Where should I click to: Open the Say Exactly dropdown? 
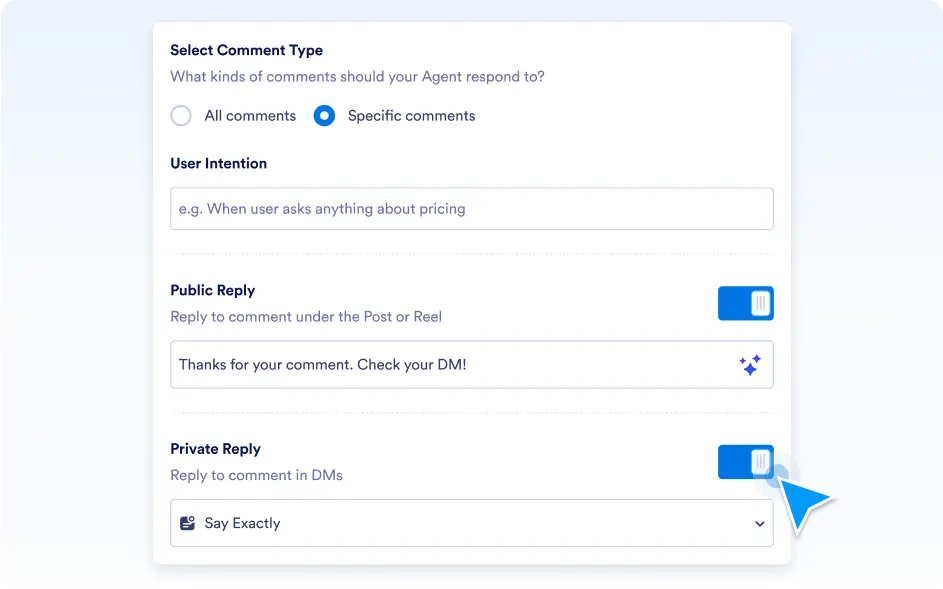[x=471, y=523]
